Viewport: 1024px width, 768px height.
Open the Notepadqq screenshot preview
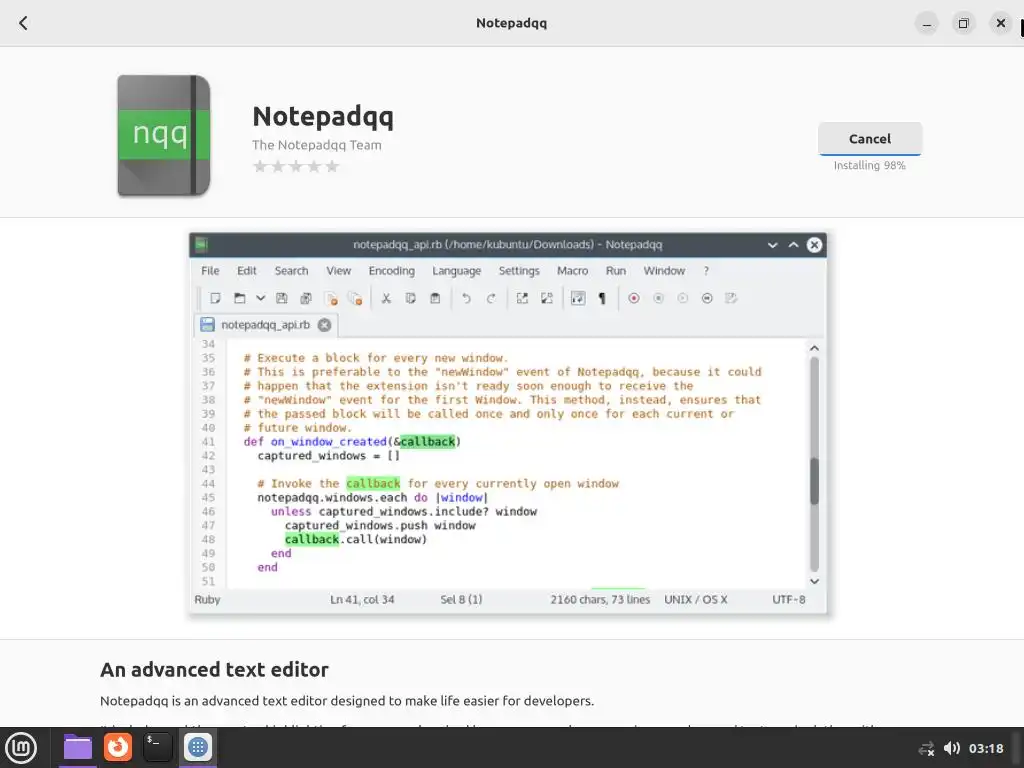(x=508, y=423)
